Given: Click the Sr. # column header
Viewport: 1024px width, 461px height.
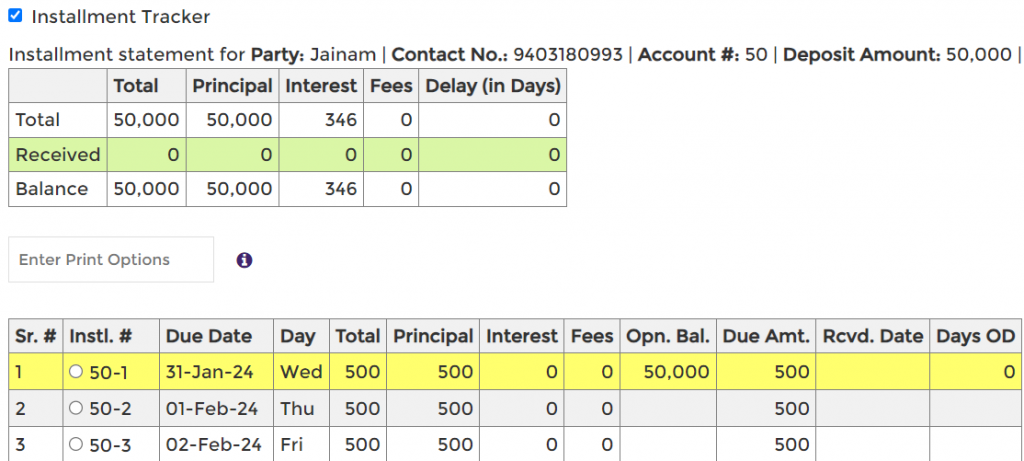Looking at the screenshot, I should [35, 336].
